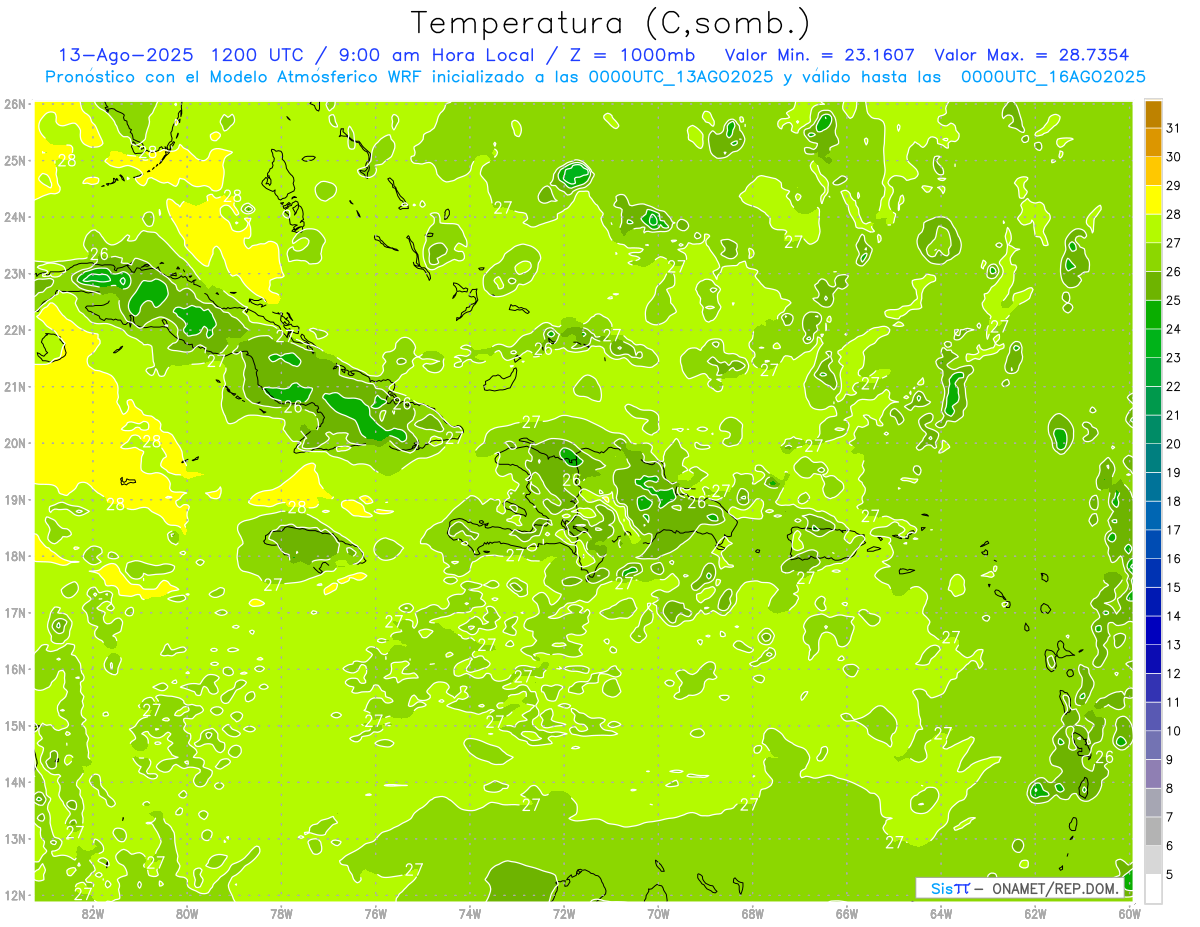Image resolution: width=1200 pixels, height=927 pixels.
Task: Select the '80W' longitude axis label
Action: 186,914
